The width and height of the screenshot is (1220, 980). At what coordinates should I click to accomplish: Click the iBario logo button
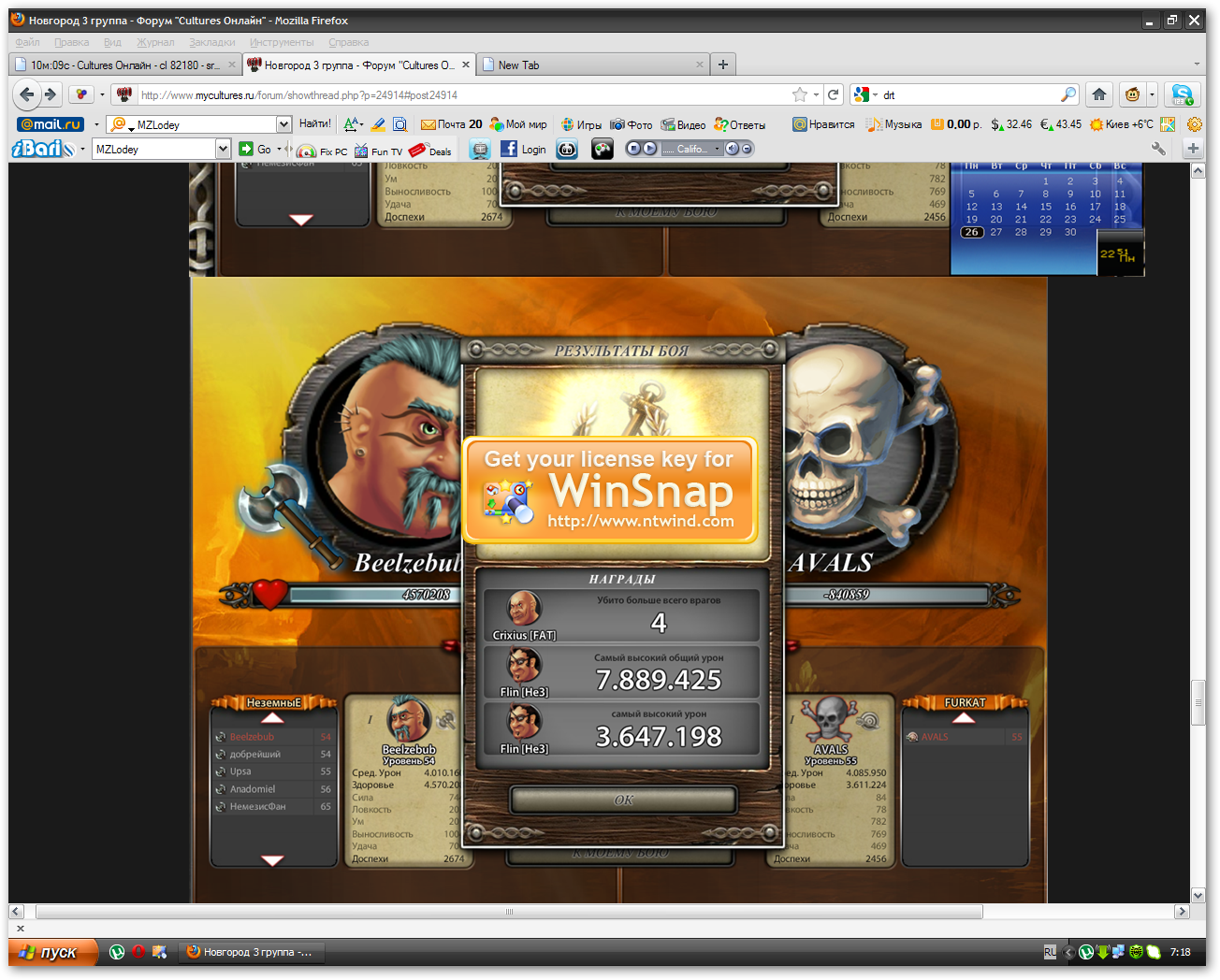pyautogui.click(x=43, y=149)
